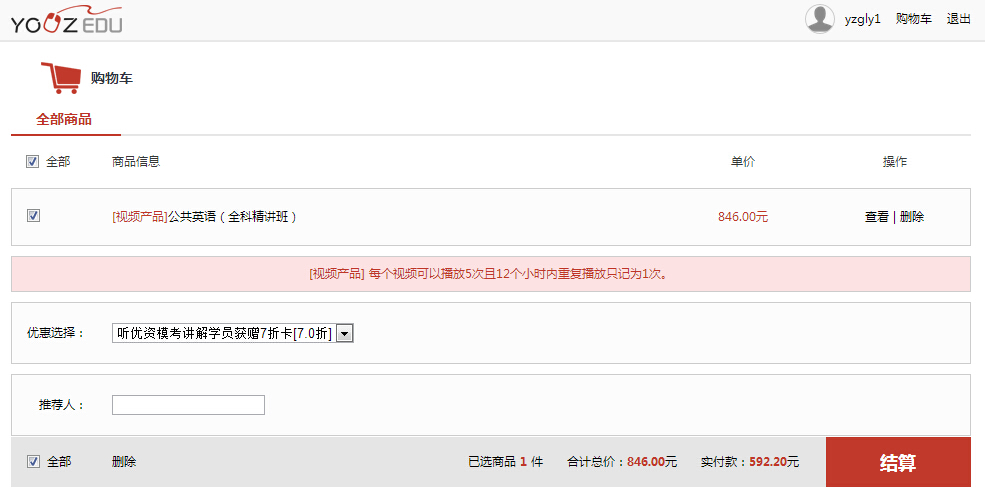Screen dimensions: 985x502
Task: Click 退出 to log out
Action: click(959, 19)
